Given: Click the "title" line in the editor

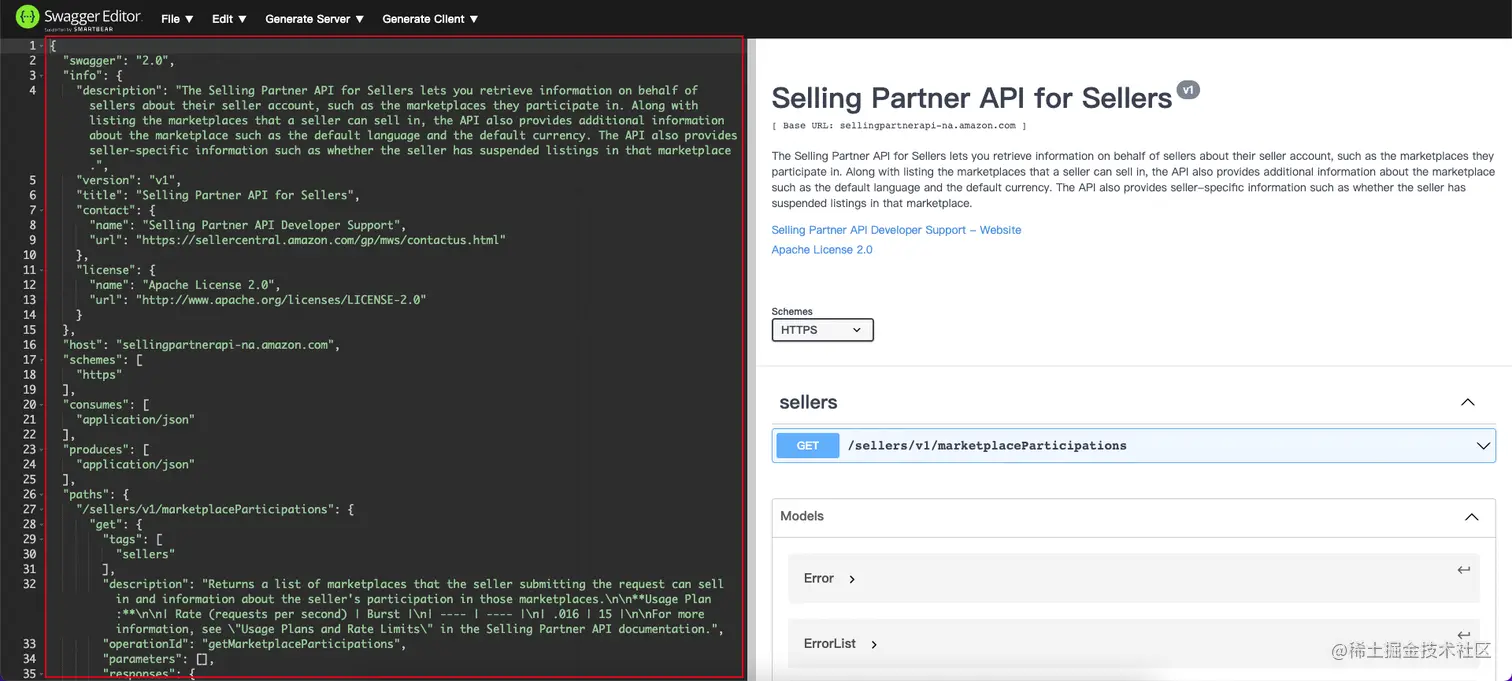Looking at the screenshot, I should click(217, 196).
